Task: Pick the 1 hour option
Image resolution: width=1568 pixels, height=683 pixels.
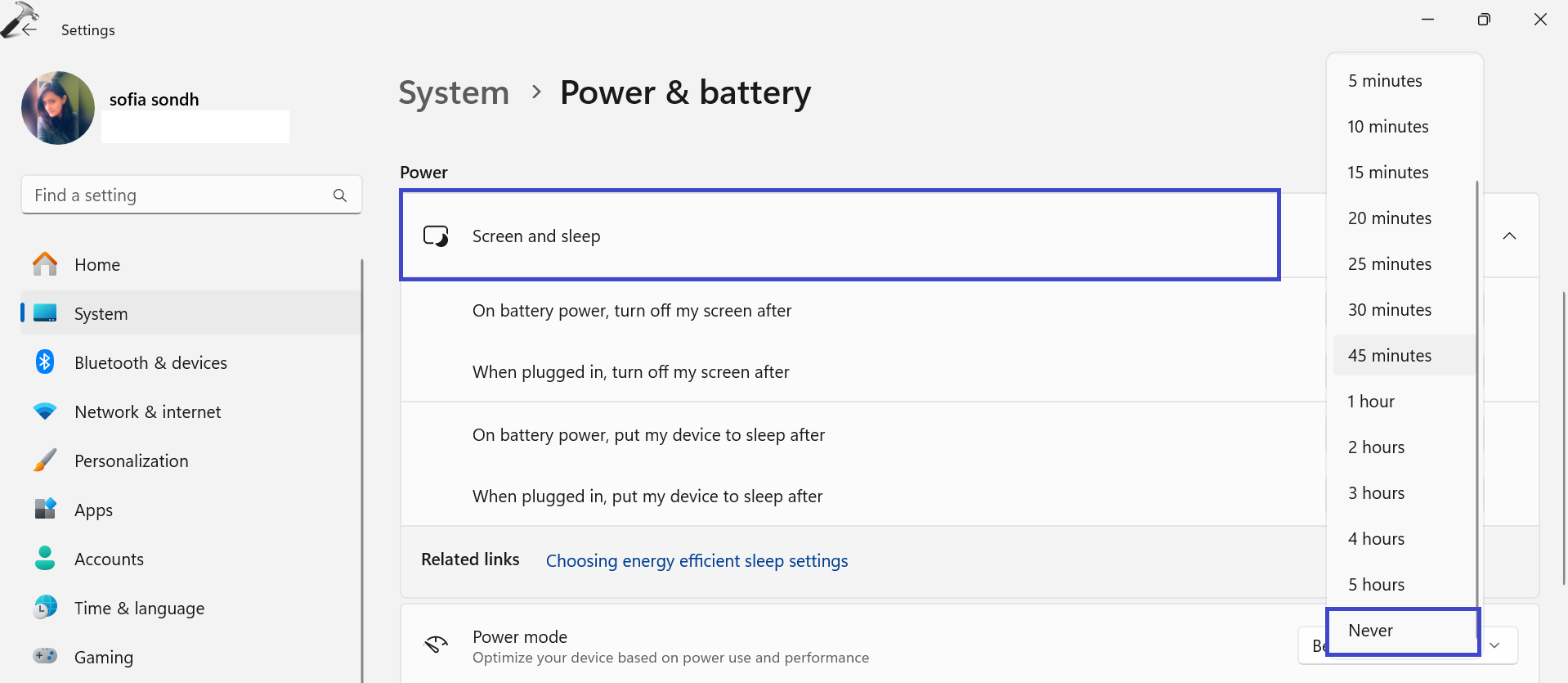Action: 1402,402
